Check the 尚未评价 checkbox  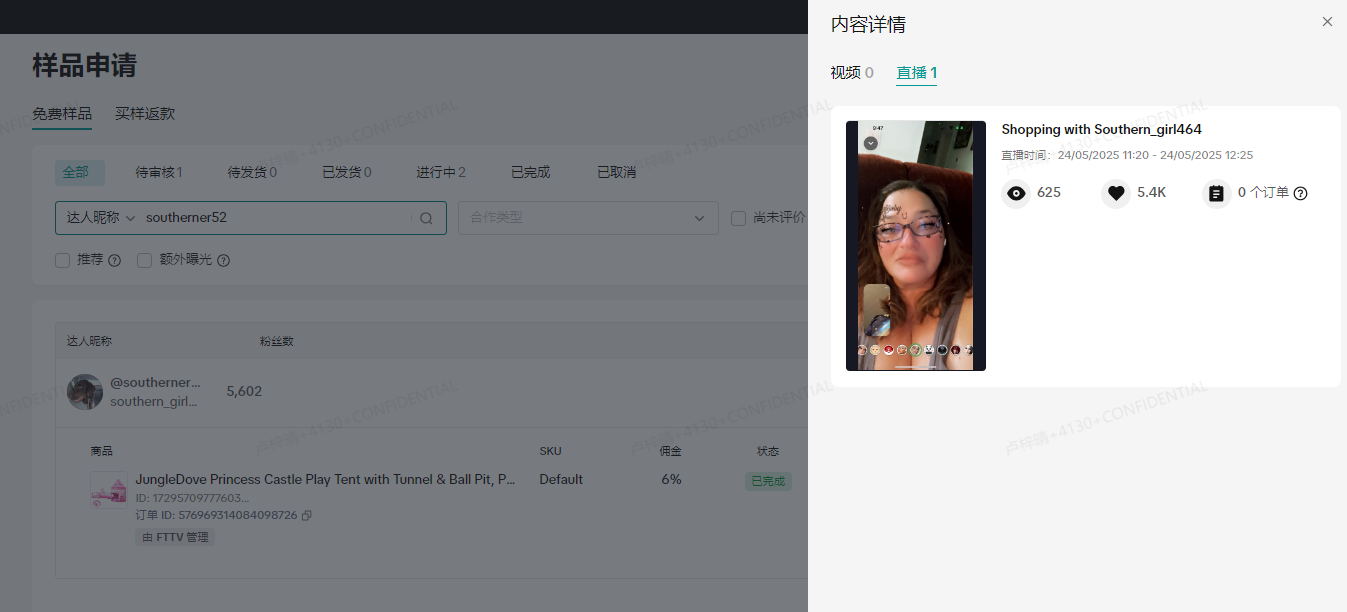738,218
